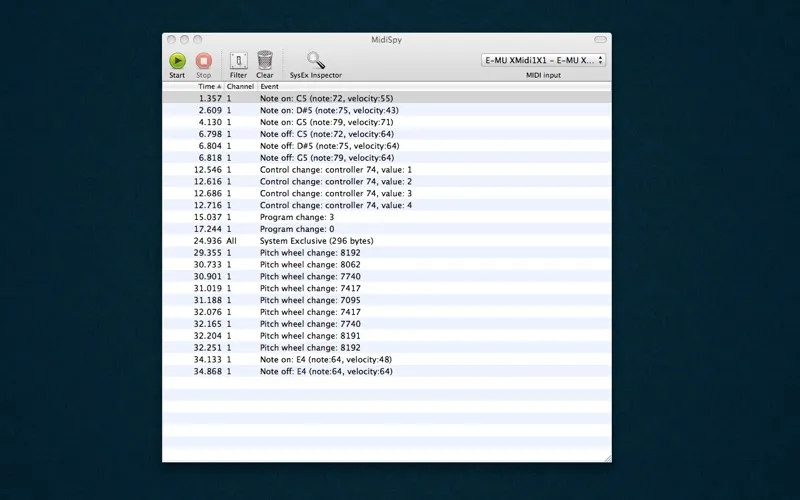Open the SysEx Inspector magnifier icon
Image resolution: width=800 pixels, height=500 pixels.
316,60
